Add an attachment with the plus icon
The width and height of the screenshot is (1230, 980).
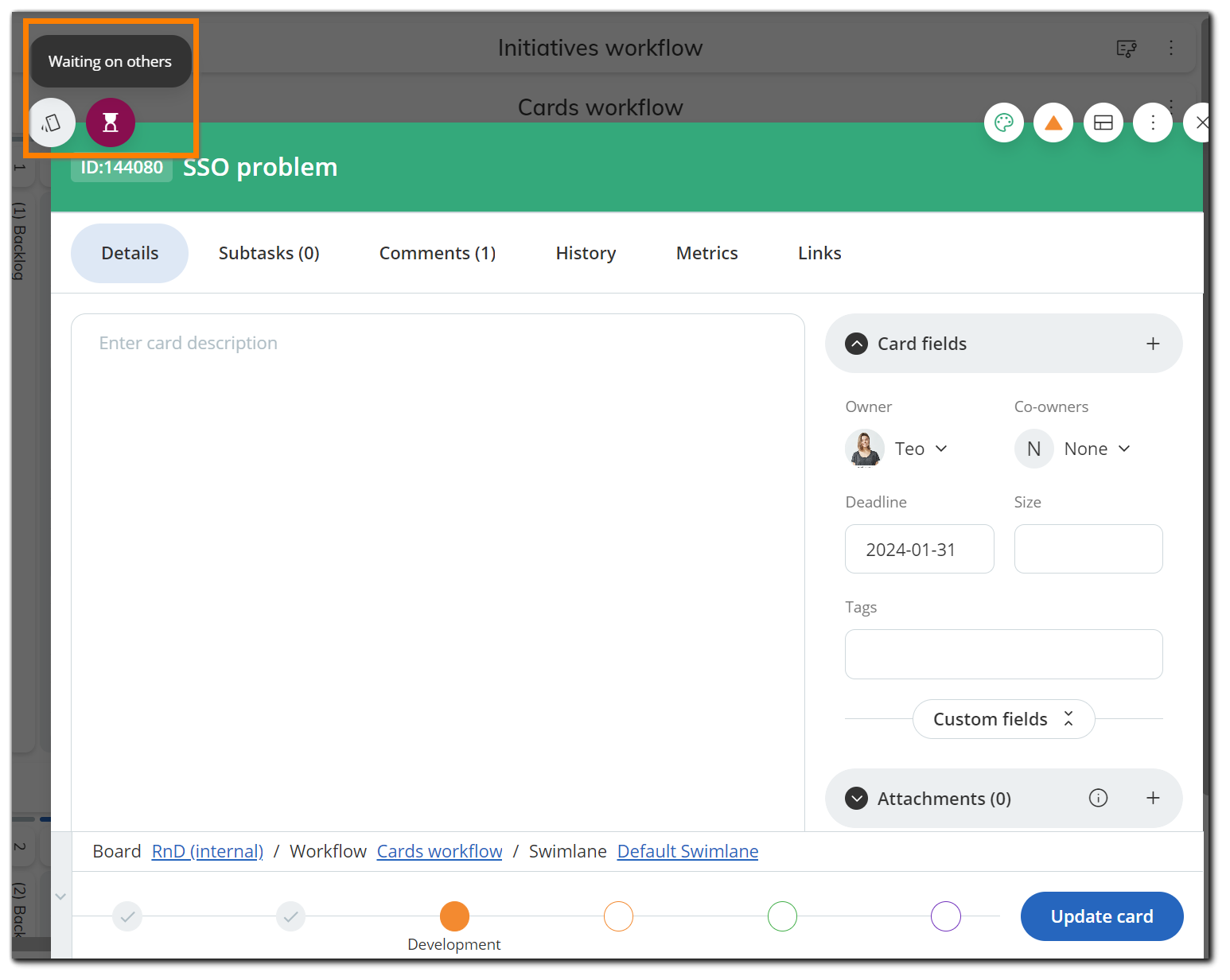click(1153, 798)
